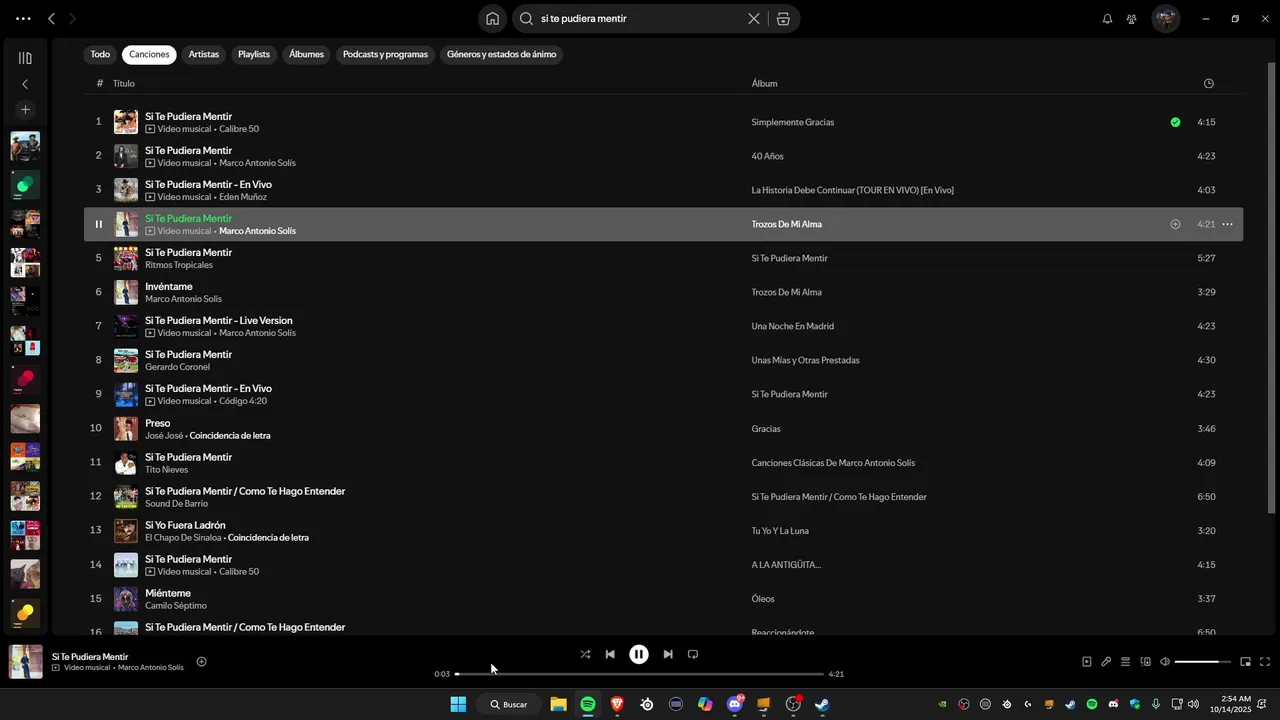Viewport: 1280px width, 720px height.
Task: Select Géneros y estados de ánimo tab
Action: coord(501,54)
